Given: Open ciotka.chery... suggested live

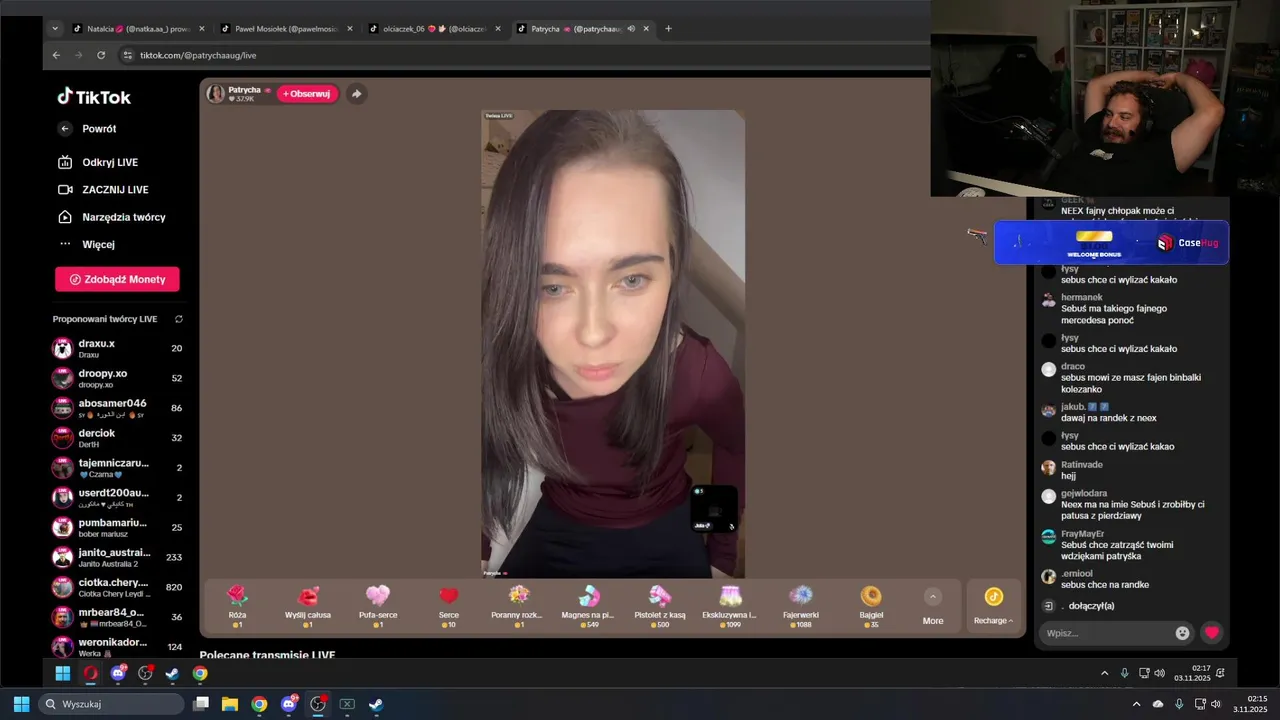Looking at the screenshot, I should pyautogui.click(x=118, y=587).
